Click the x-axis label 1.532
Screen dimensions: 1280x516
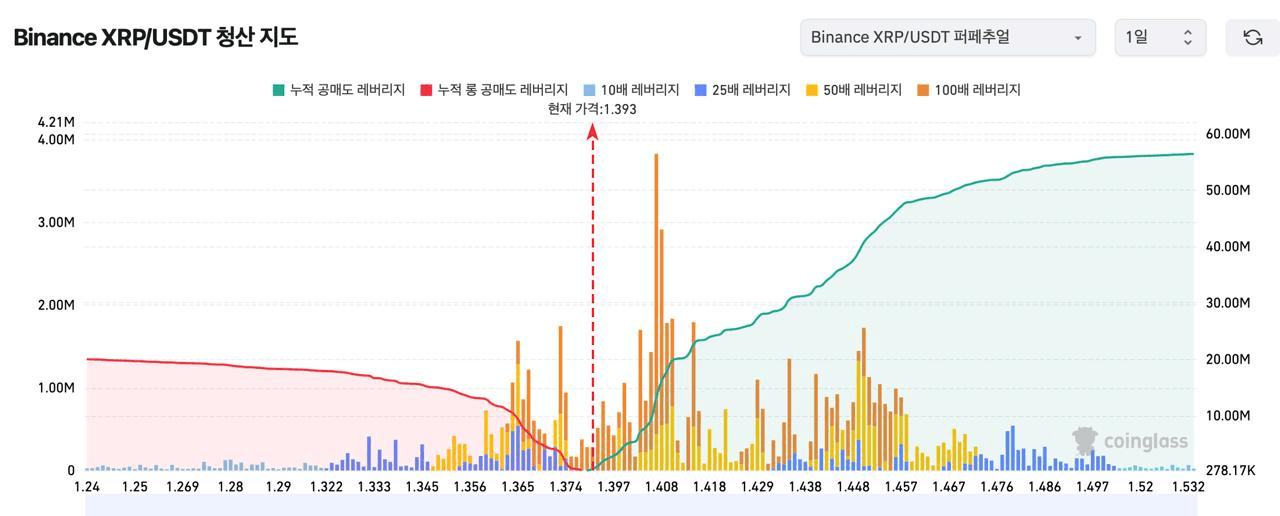click(x=1186, y=486)
